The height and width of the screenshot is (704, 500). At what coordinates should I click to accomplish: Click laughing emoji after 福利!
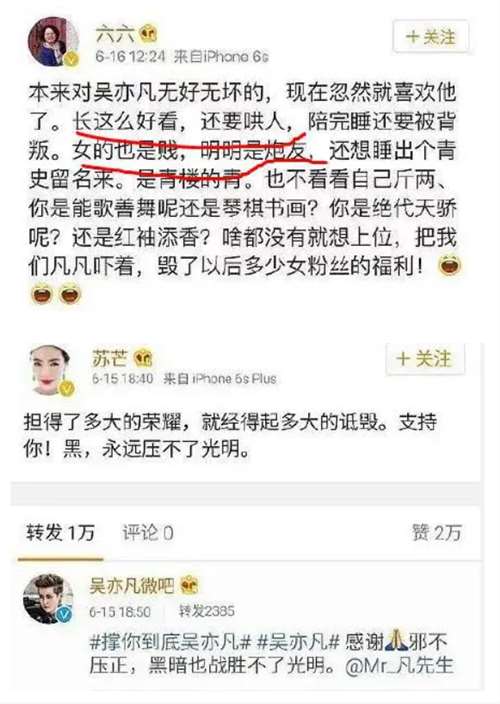[x=449, y=265]
